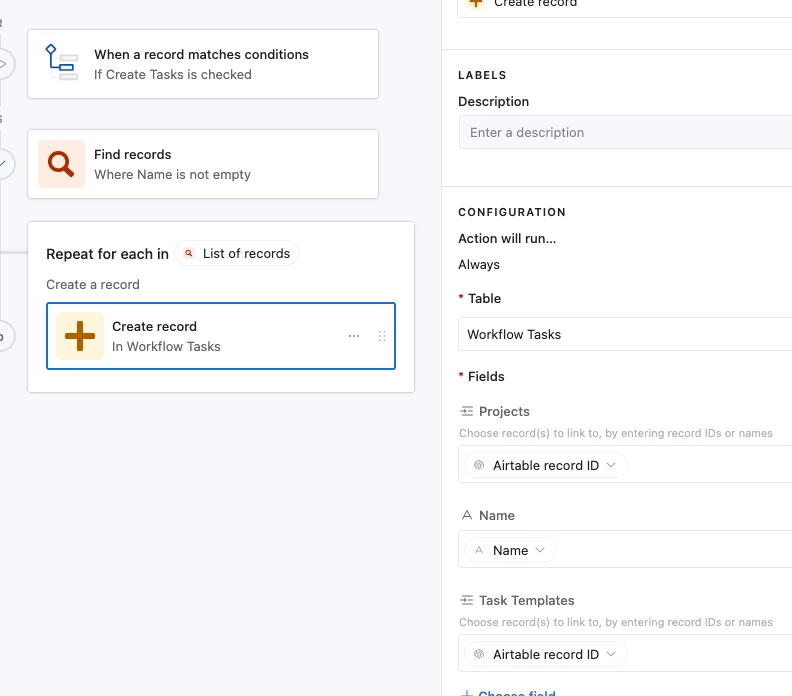Image resolution: width=792 pixels, height=696 pixels.
Task: Click the Create record plus icon
Action: tap(80, 336)
